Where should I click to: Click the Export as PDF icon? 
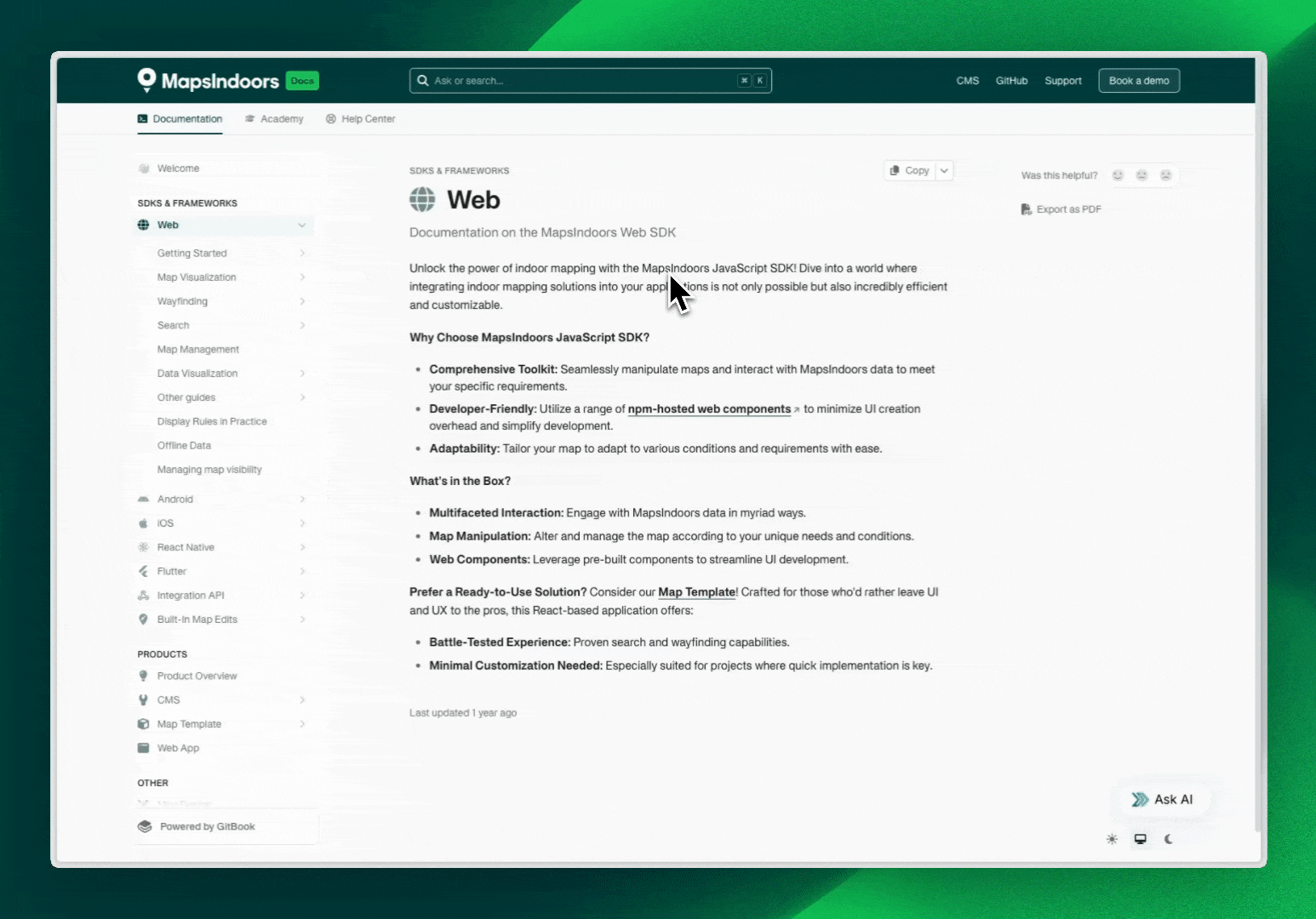1026,209
